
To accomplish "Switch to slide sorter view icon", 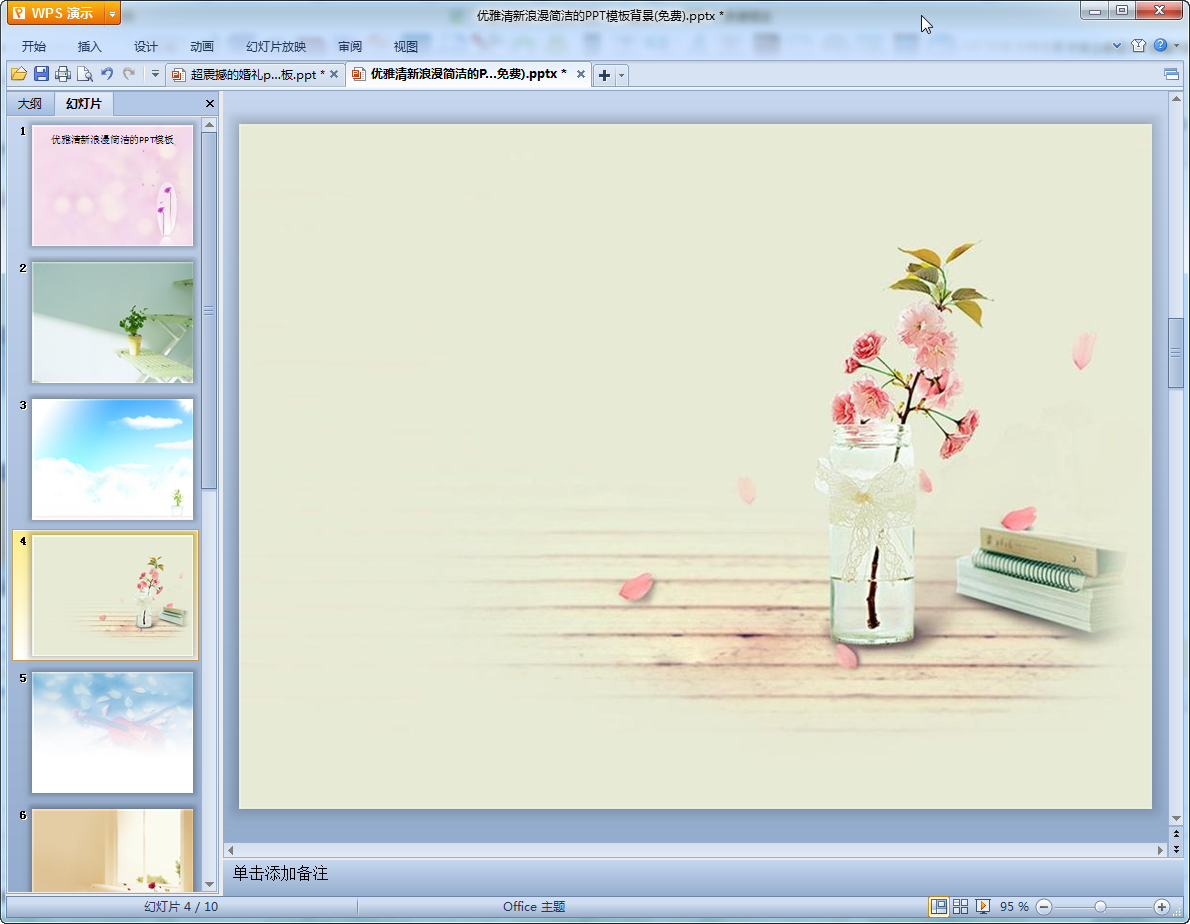I will (961, 907).
